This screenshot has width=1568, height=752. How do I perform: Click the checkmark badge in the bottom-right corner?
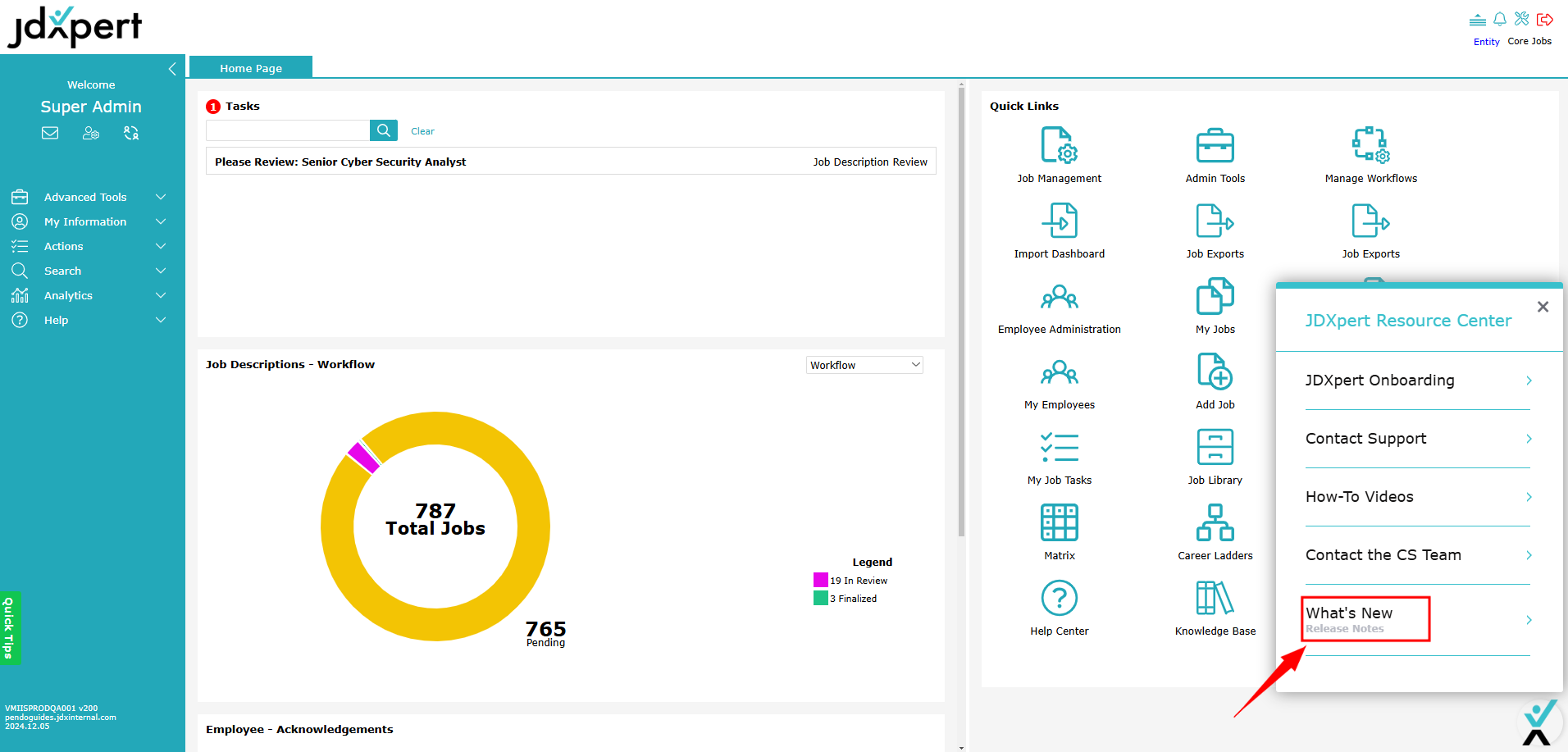tap(1539, 722)
